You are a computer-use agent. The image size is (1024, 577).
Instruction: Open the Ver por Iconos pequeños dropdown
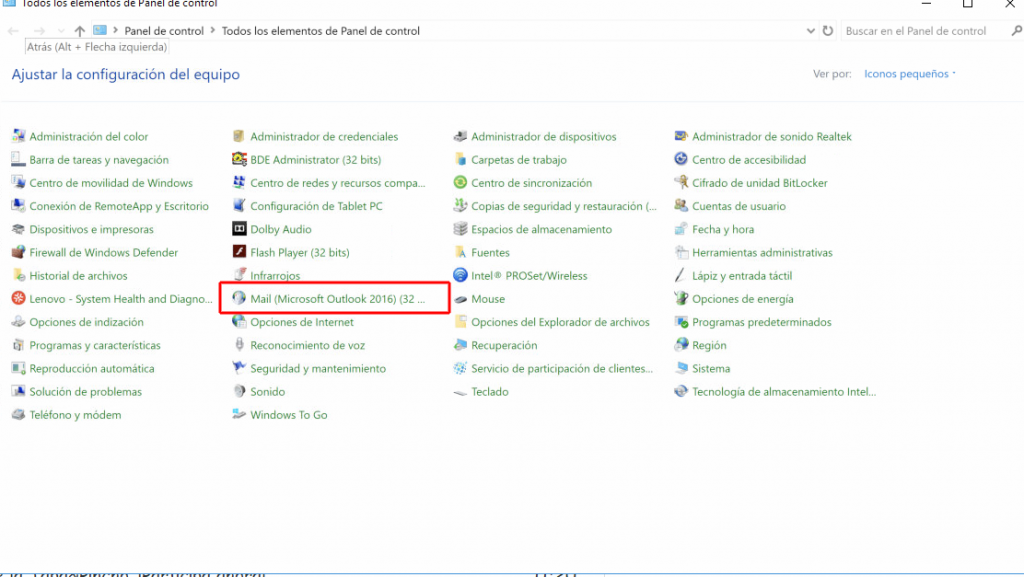910,74
